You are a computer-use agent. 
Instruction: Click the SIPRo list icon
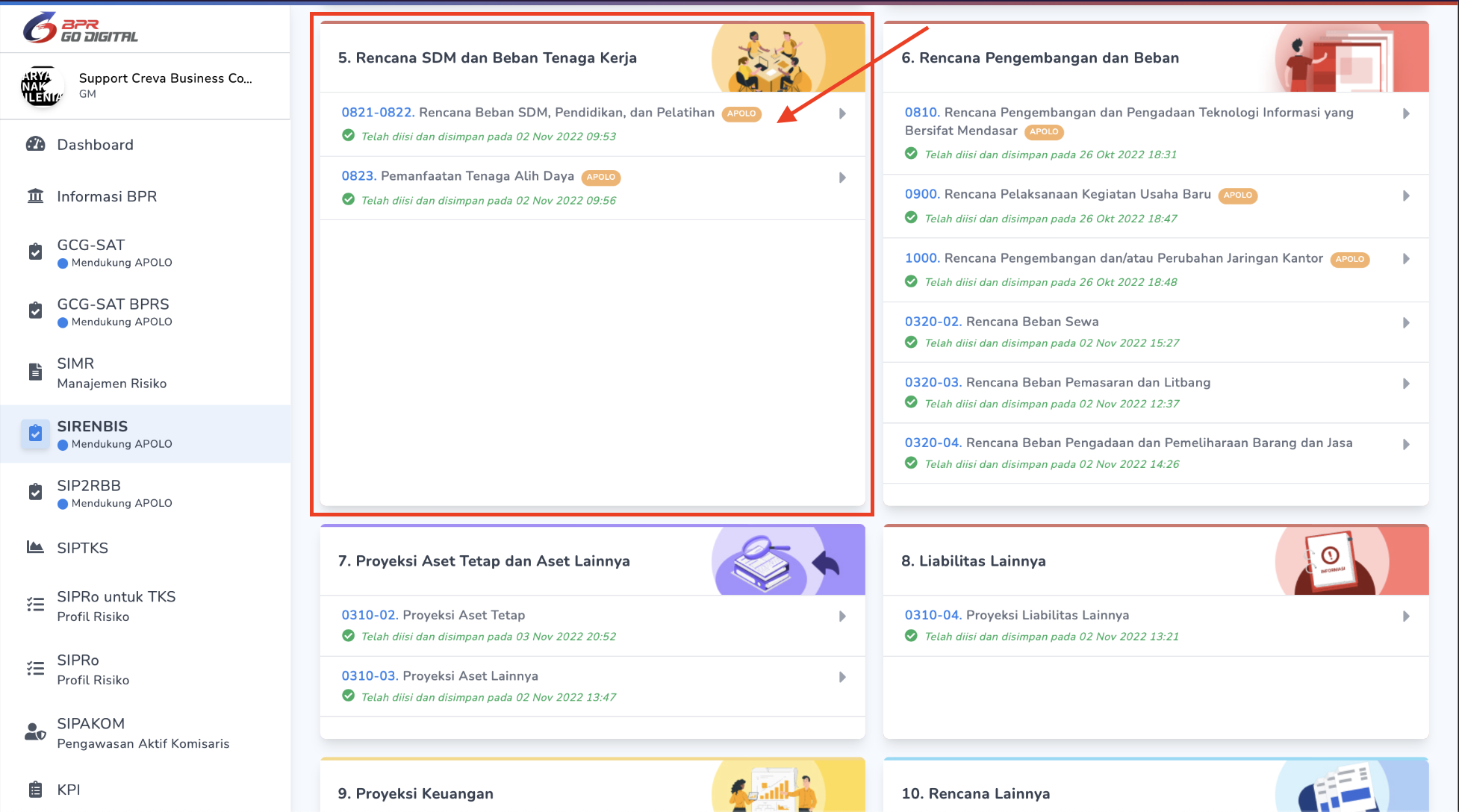pos(35,668)
